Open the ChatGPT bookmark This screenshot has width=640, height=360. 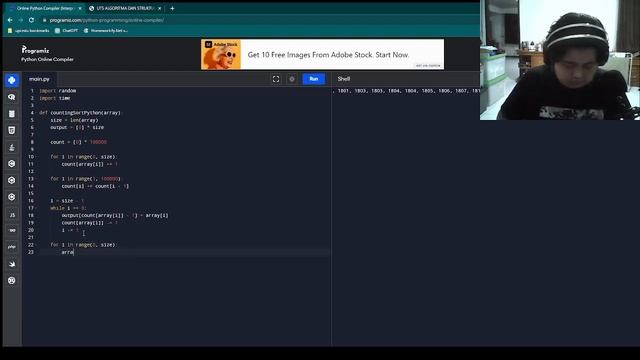[67, 31]
